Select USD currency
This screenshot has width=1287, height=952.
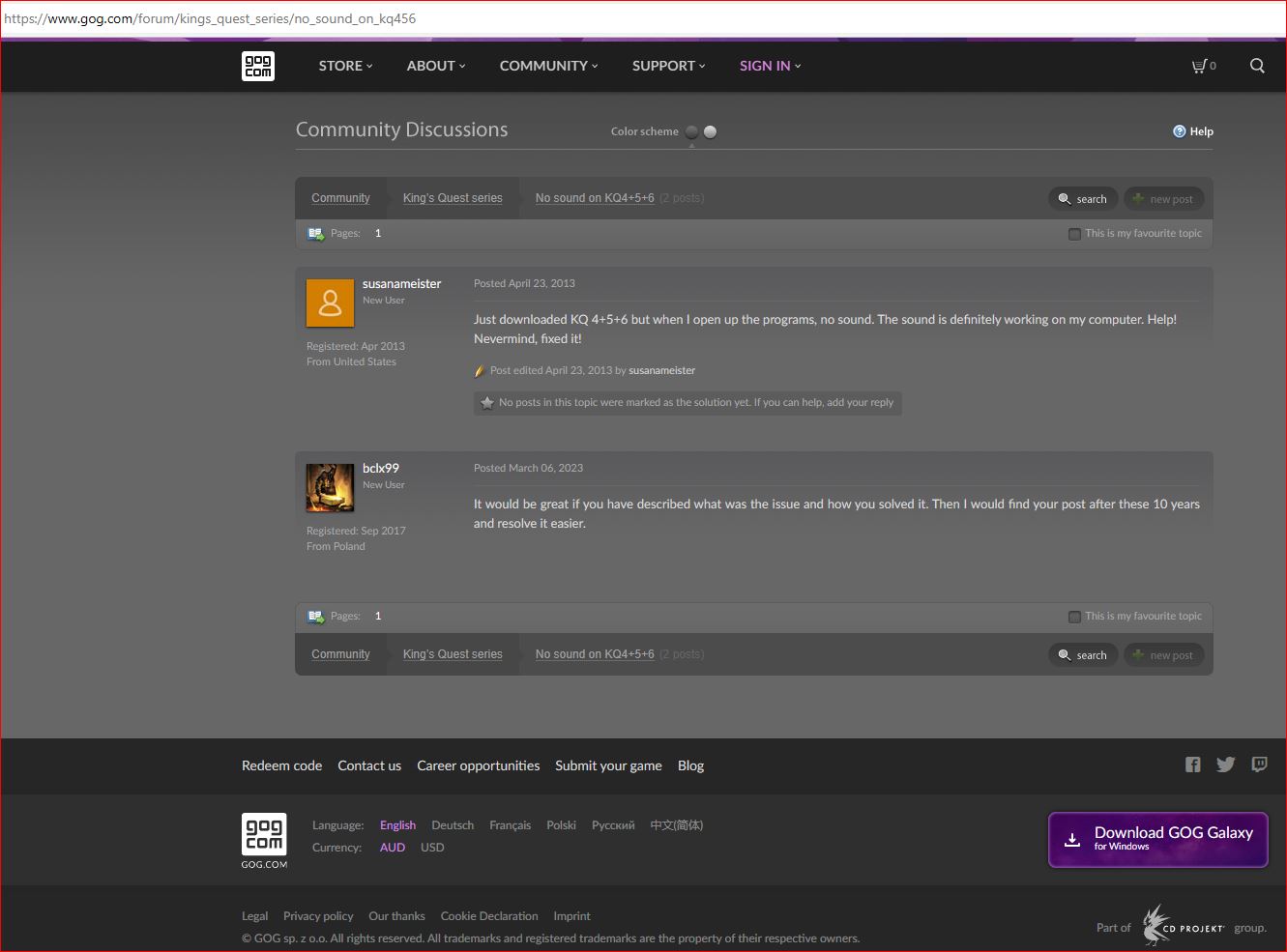click(432, 848)
